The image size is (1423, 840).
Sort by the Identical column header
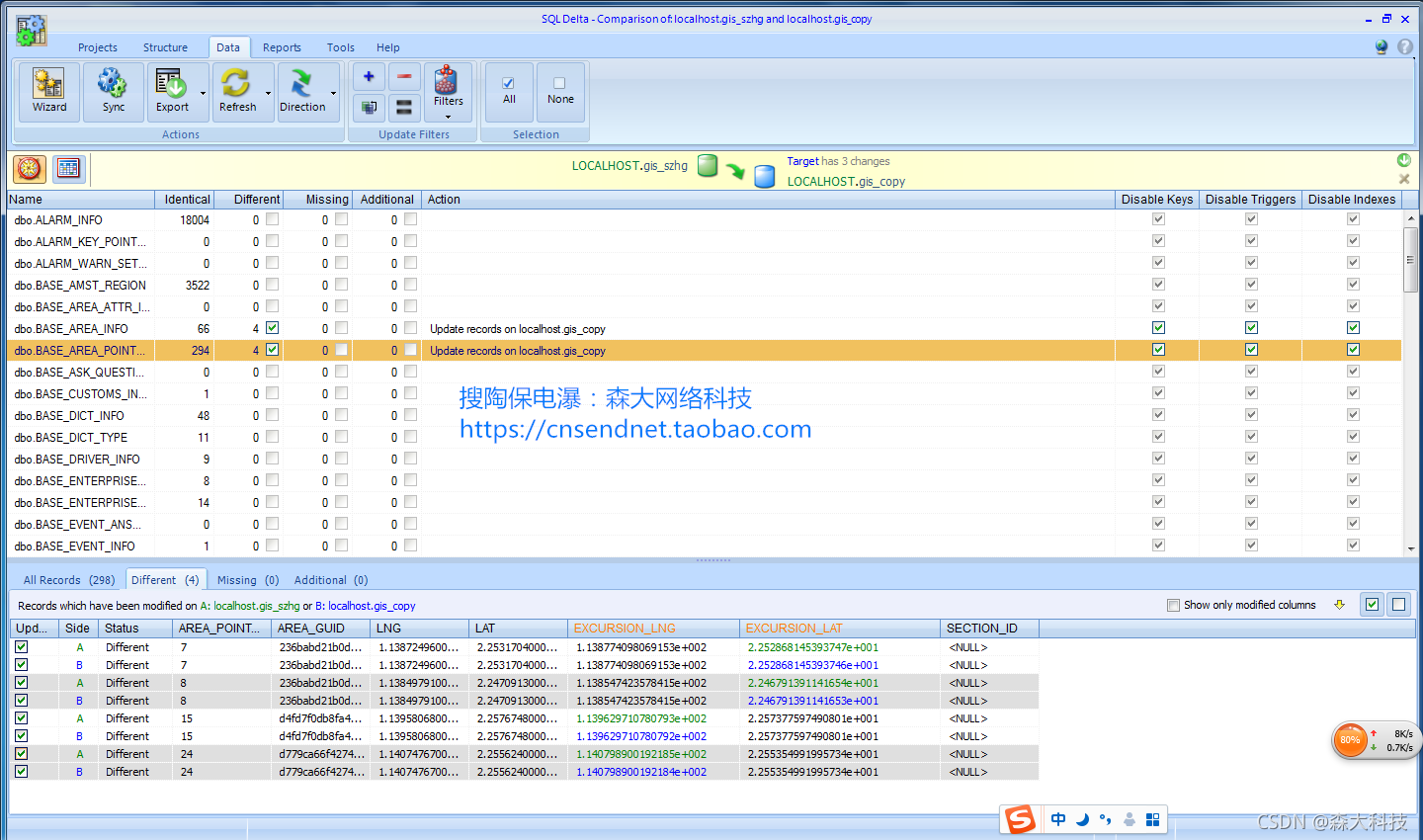tap(185, 199)
